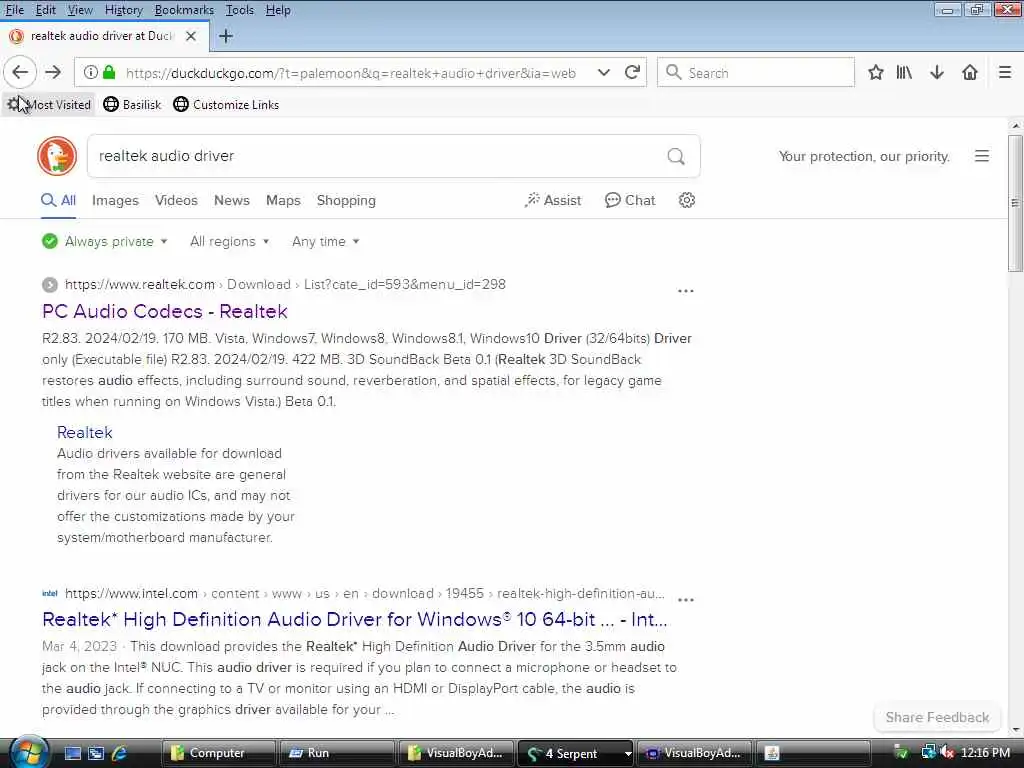Click Show Desktop in quick launch
Viewport: 1024px width, 768px height.
pos(72,754)
